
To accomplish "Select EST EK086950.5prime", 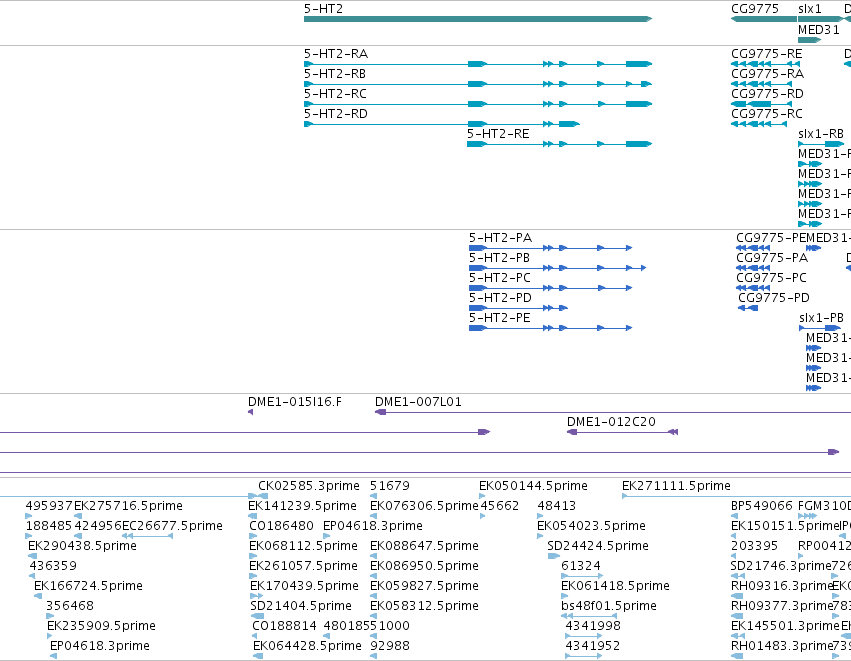I will tap(424, 567).
